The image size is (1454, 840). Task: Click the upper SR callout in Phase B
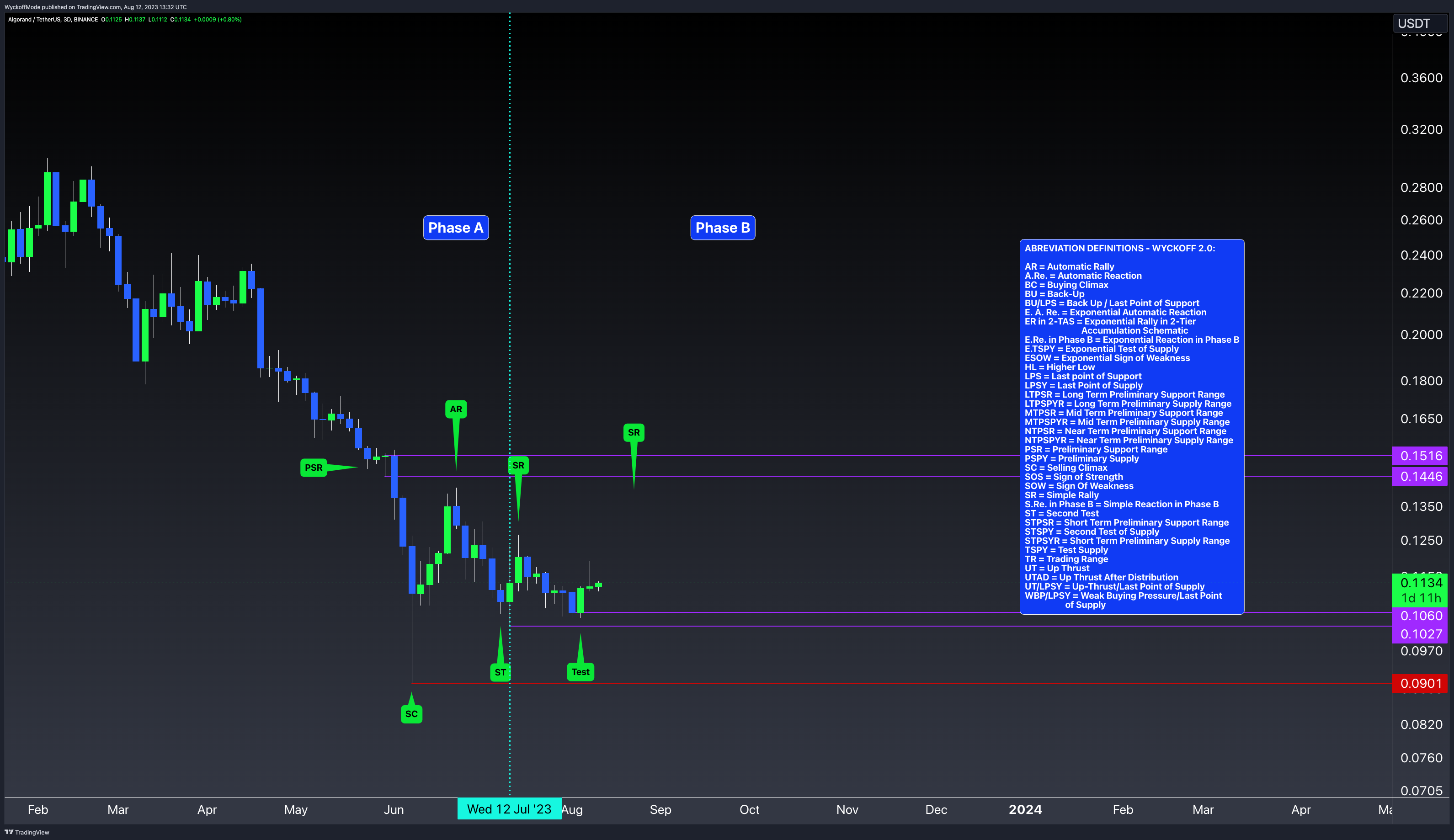(634, 432)
